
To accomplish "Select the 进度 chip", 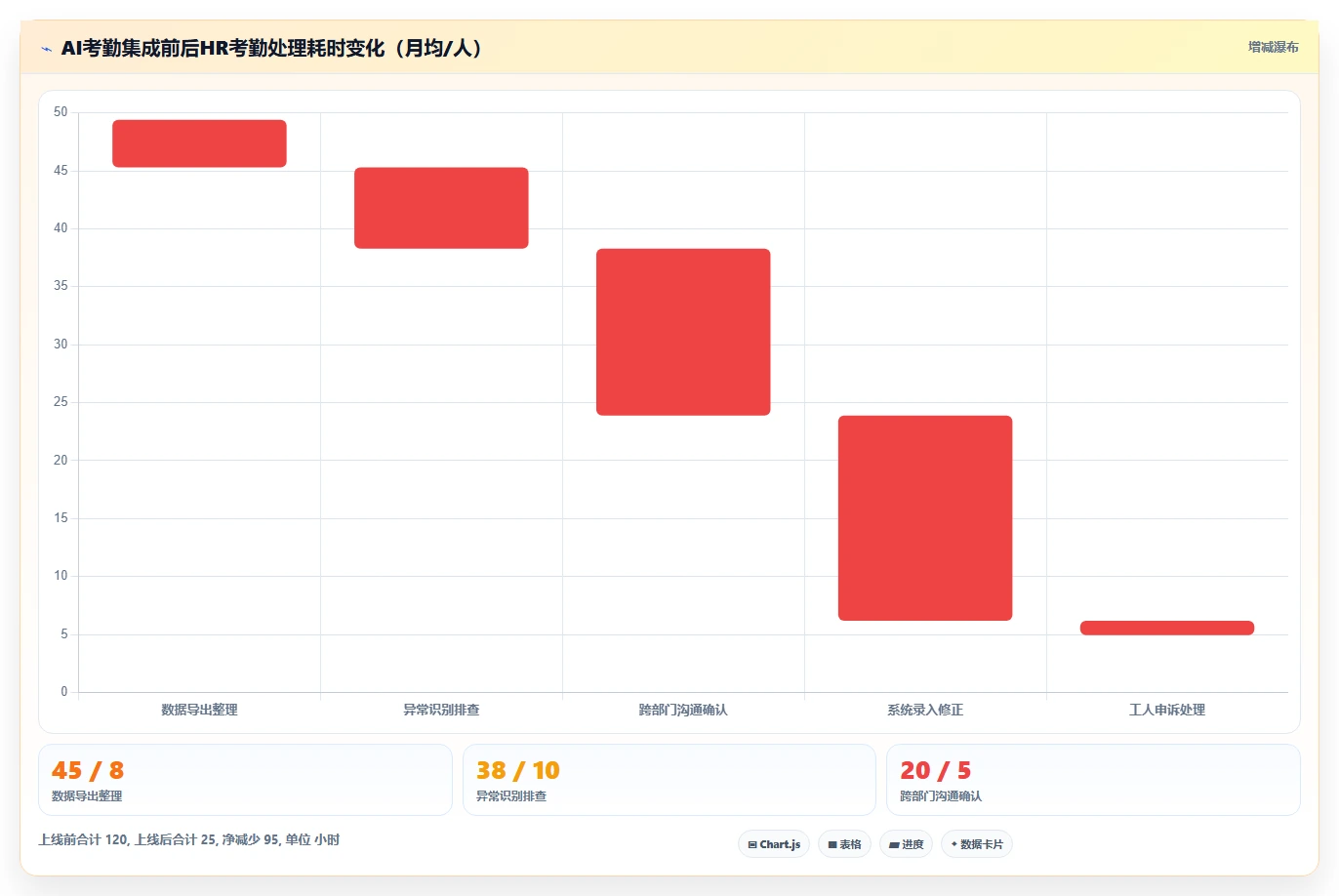I will tap(906, 844).
